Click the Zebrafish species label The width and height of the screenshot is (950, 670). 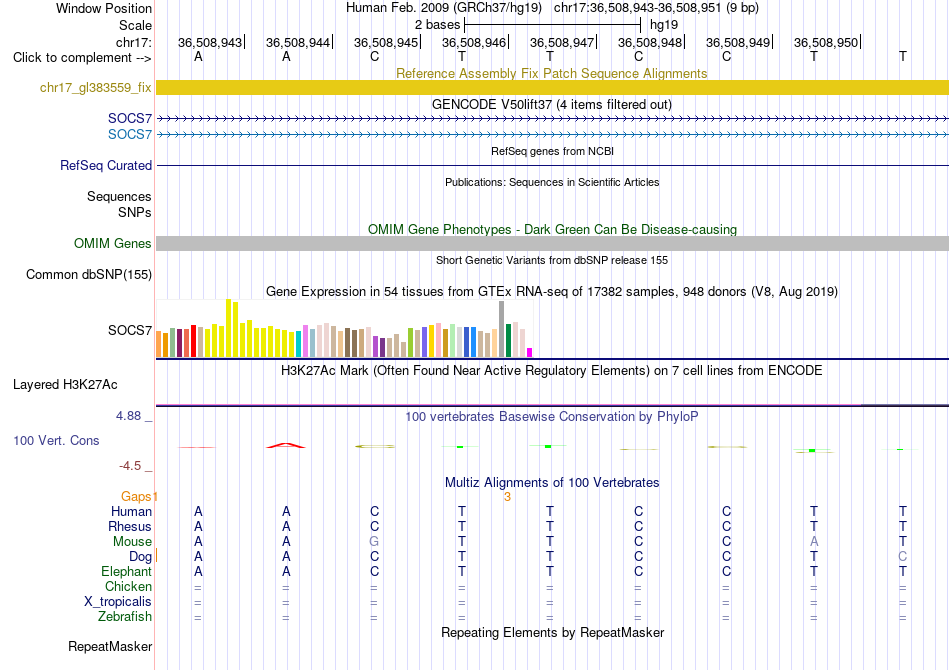[x=125, y=616]
